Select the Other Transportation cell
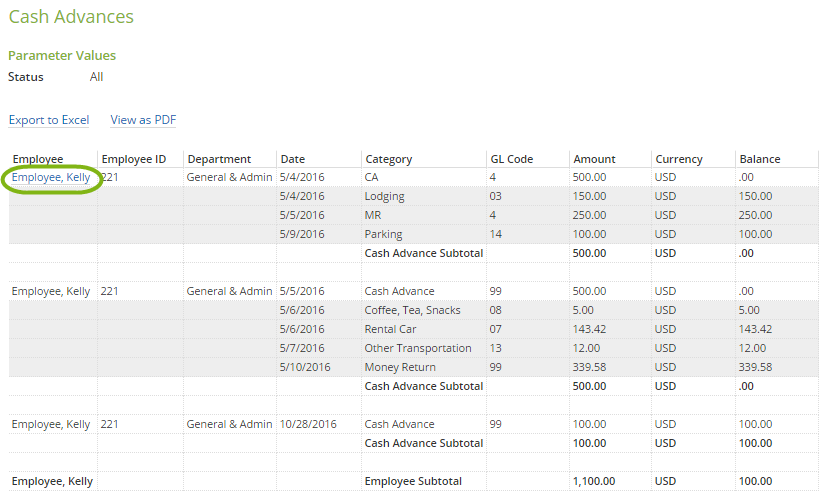840x502 pixels. pos(418,348)
